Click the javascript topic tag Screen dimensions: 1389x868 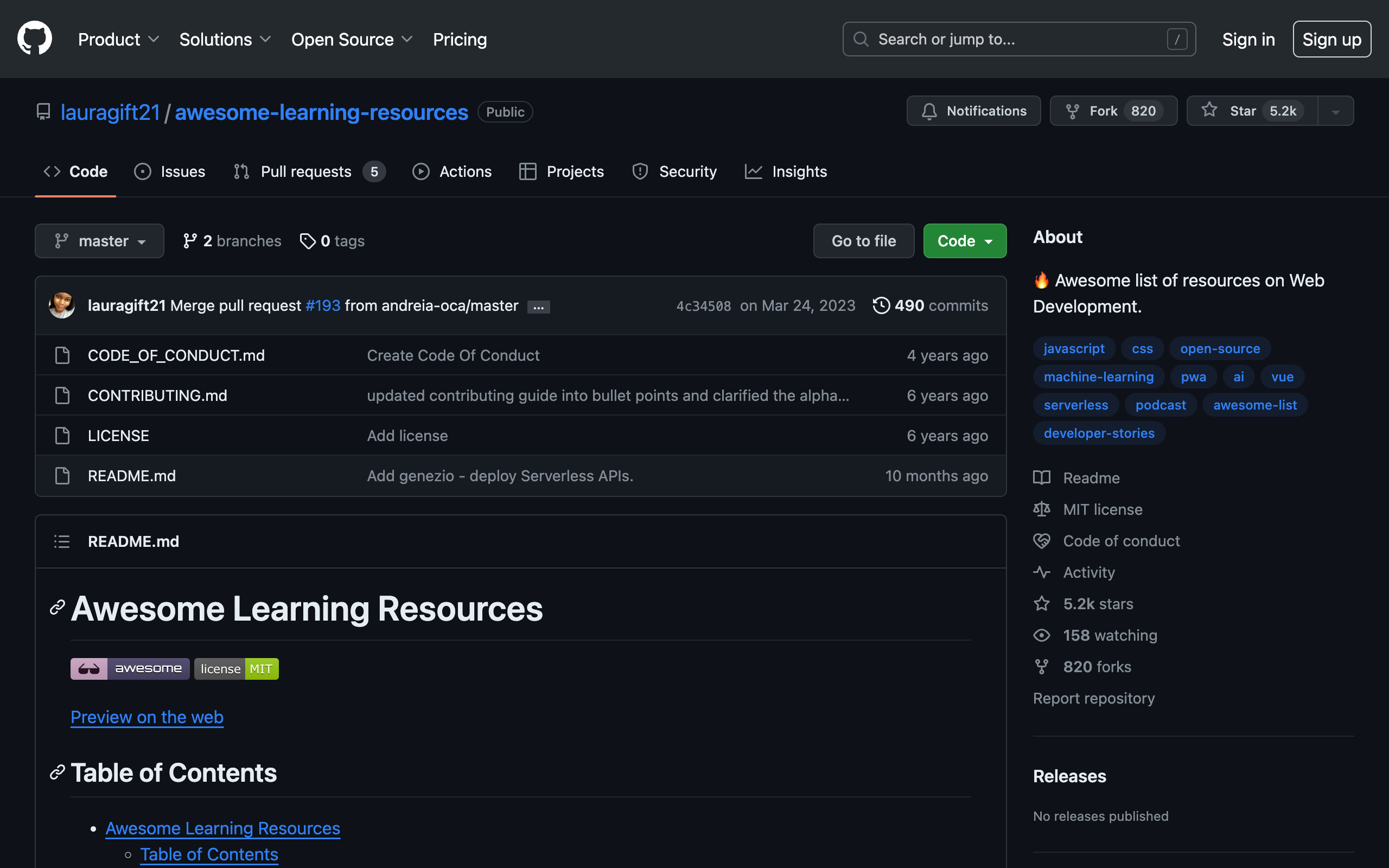(1074, 348)
